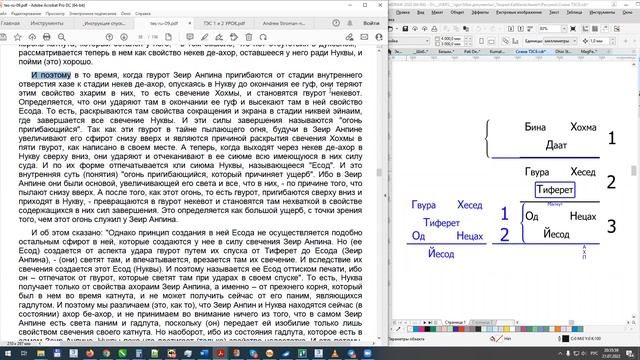Pick black swatch in CorelDRAW palette
Viewport: 640px width, 360px height.
(427, 329)
